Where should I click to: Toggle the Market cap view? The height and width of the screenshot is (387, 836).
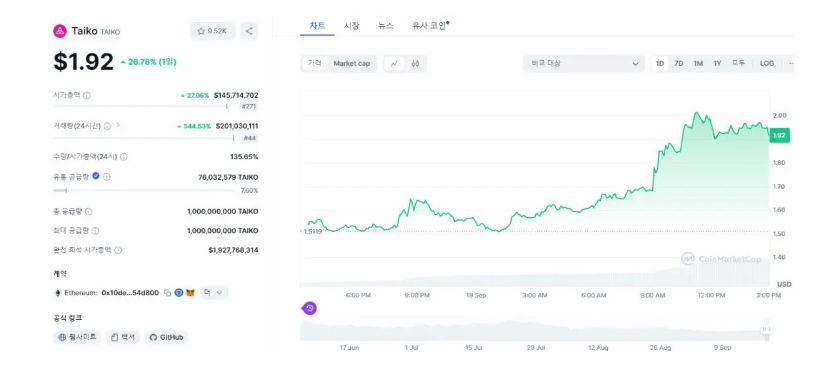tap(352, 63)
